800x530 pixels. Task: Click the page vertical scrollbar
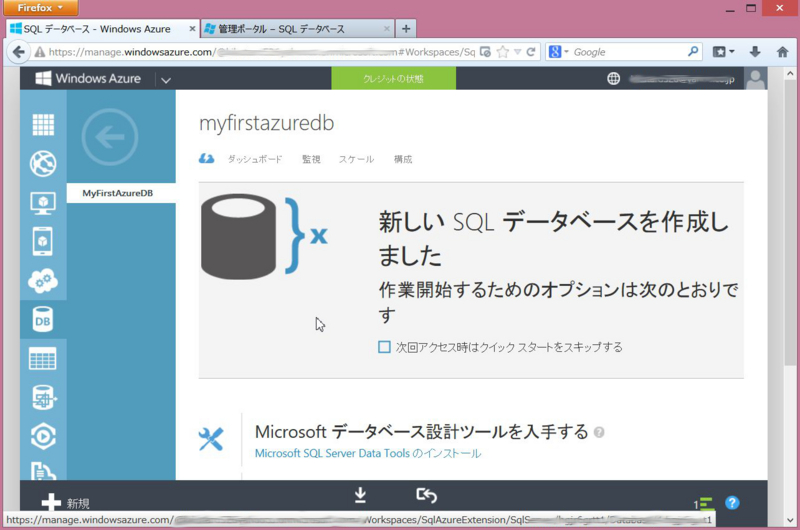tap(790, 222)
